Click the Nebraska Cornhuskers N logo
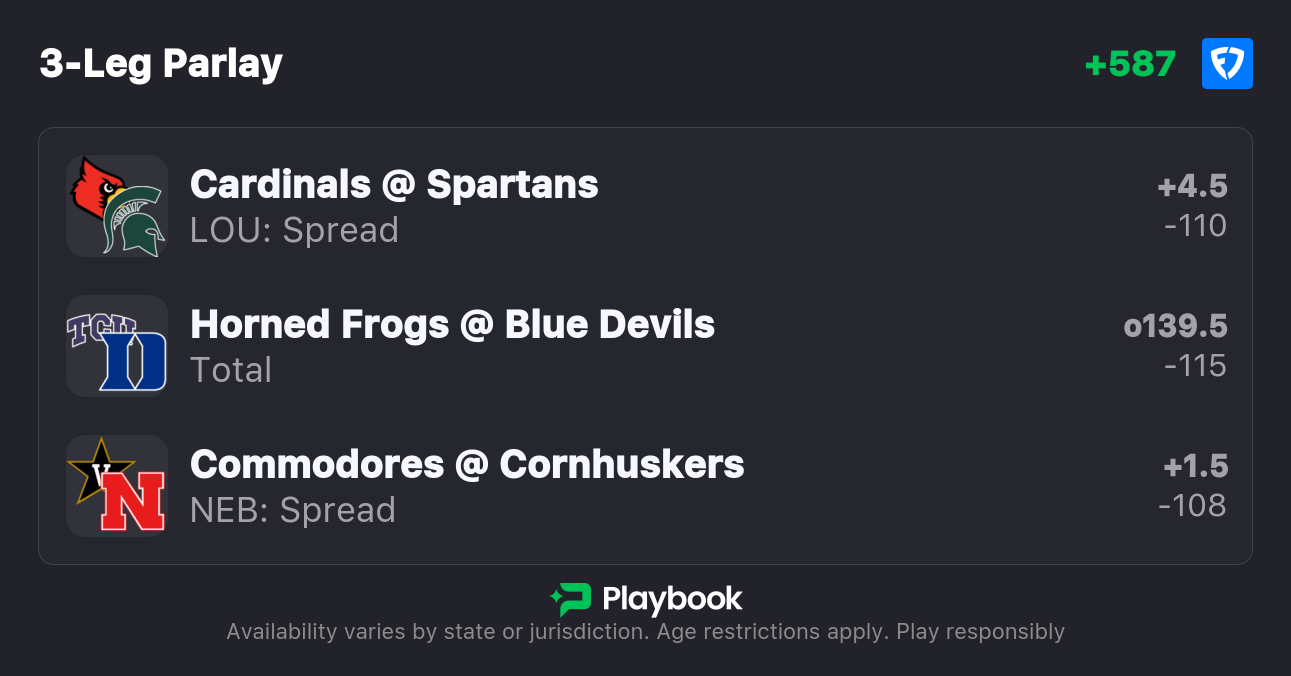The height and width of the screenshot is (676, 1291). [x=133, y=500]
